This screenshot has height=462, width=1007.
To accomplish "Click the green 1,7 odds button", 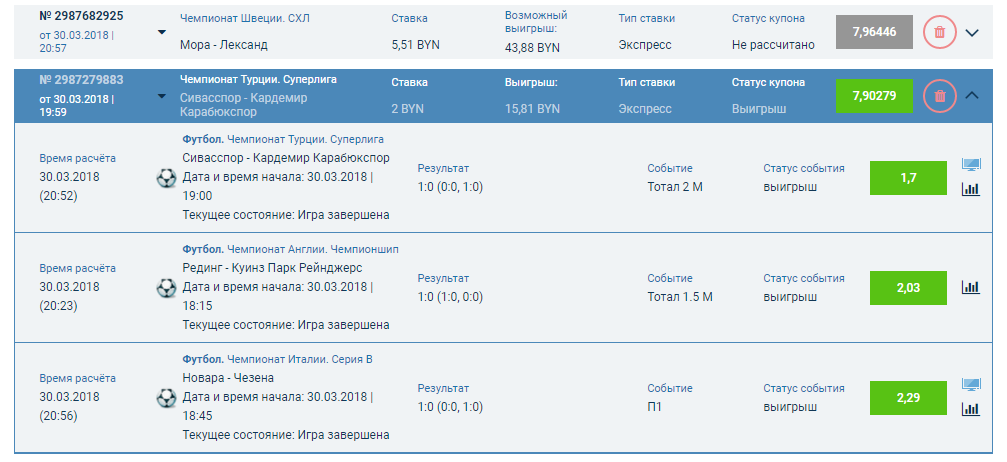I will coord(908,178).
